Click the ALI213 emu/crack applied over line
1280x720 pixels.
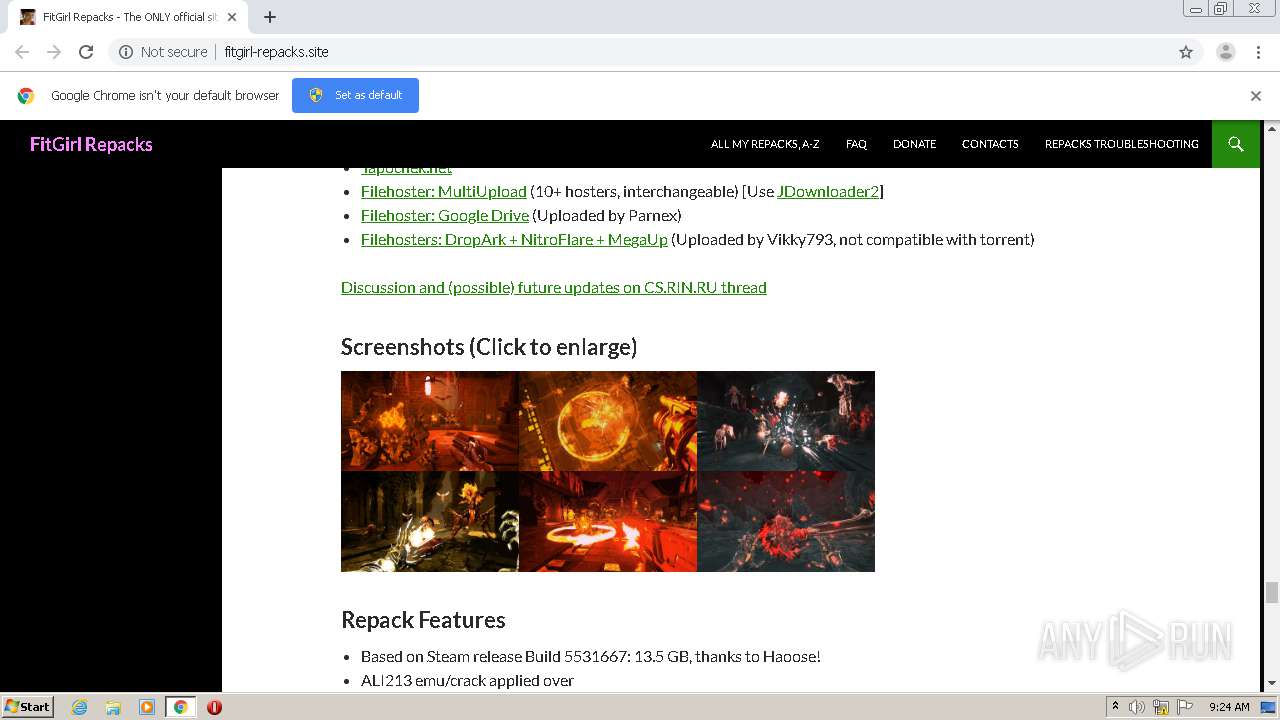coord(467,680)
